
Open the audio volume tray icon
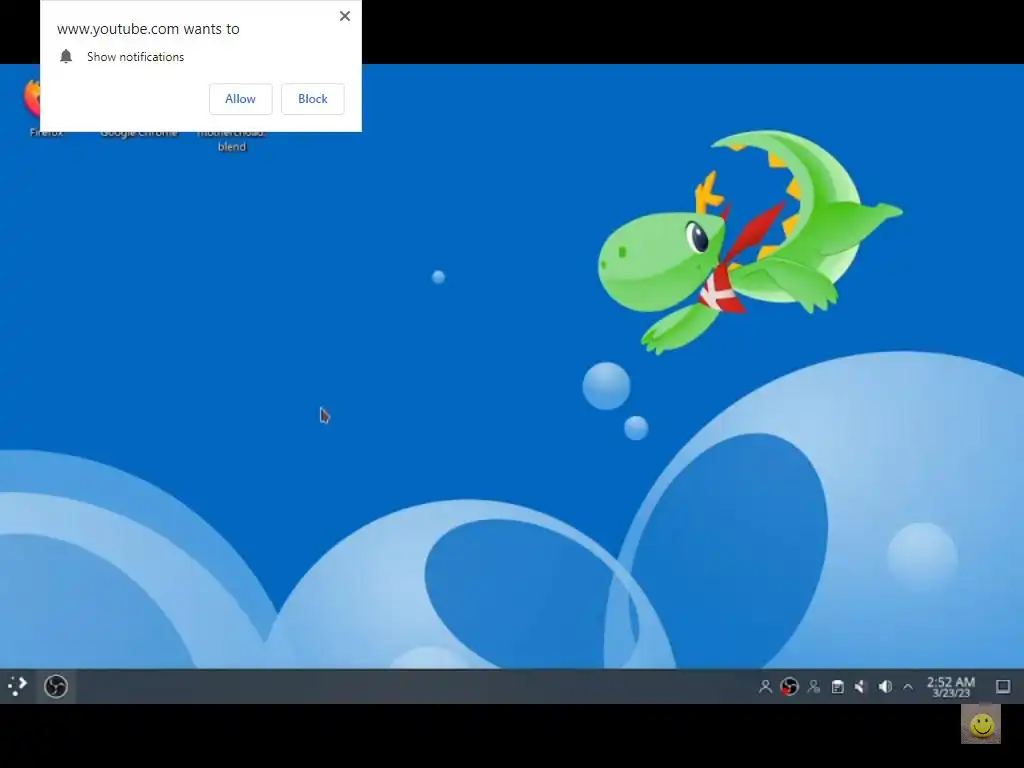click(885, 686)
